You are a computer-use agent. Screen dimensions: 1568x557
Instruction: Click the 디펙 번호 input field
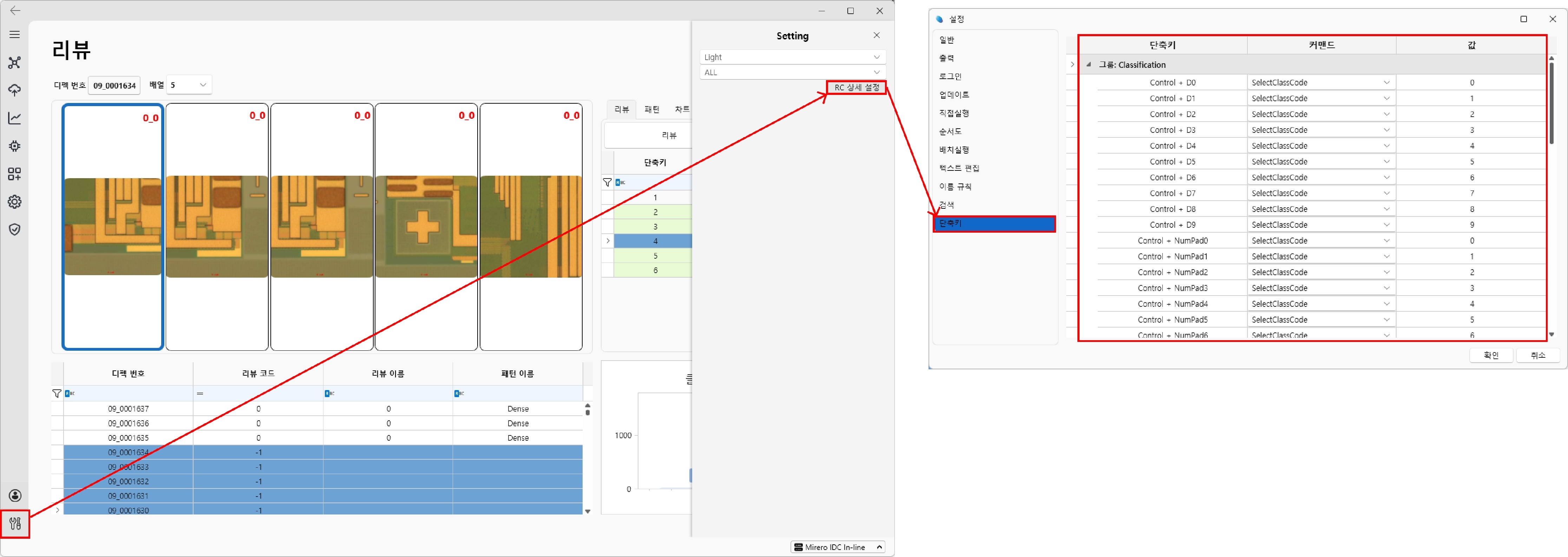[x=114, y=86]
